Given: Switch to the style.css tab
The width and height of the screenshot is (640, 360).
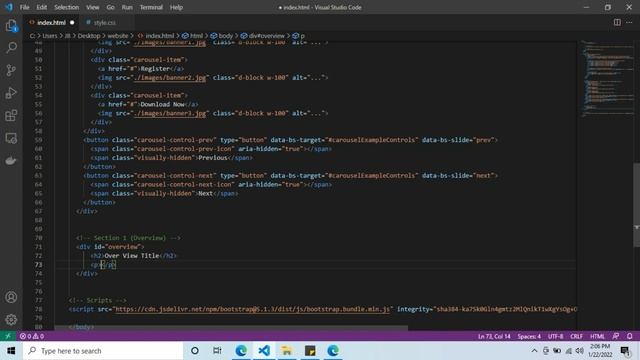Looking at the screenshot, I should pos(104,22).
